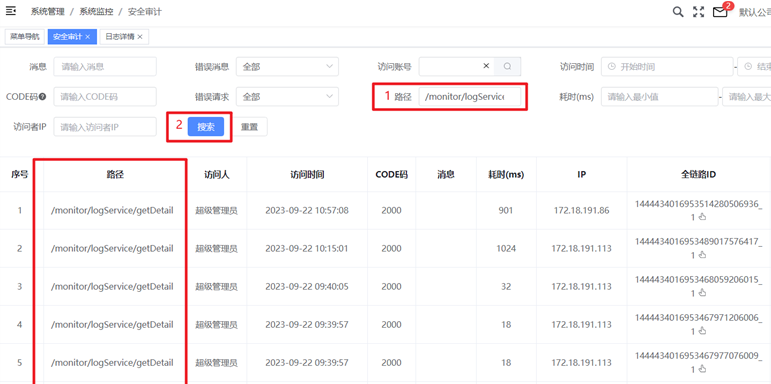The width and height of the screenshot is (771, 384).
Task: Click the 开始时间 date field
Action: (x=667, y=66)
